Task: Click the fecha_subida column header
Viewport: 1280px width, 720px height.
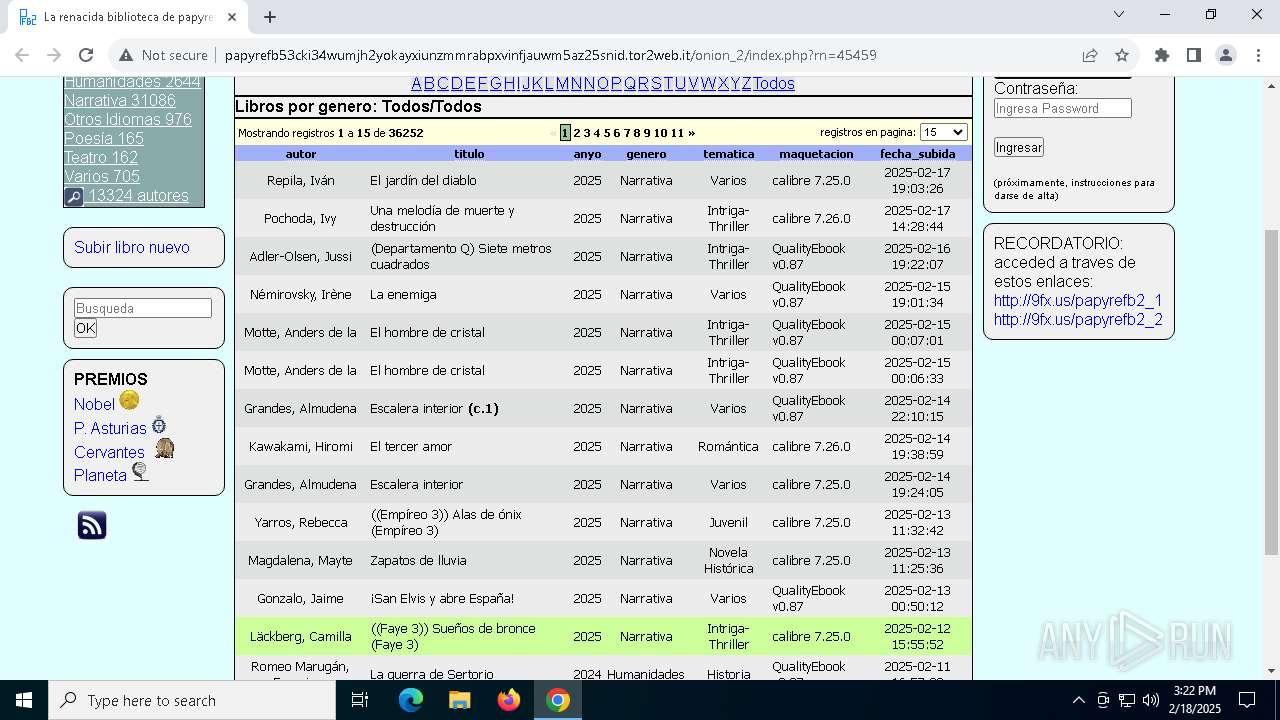Action: coord(917,154)
